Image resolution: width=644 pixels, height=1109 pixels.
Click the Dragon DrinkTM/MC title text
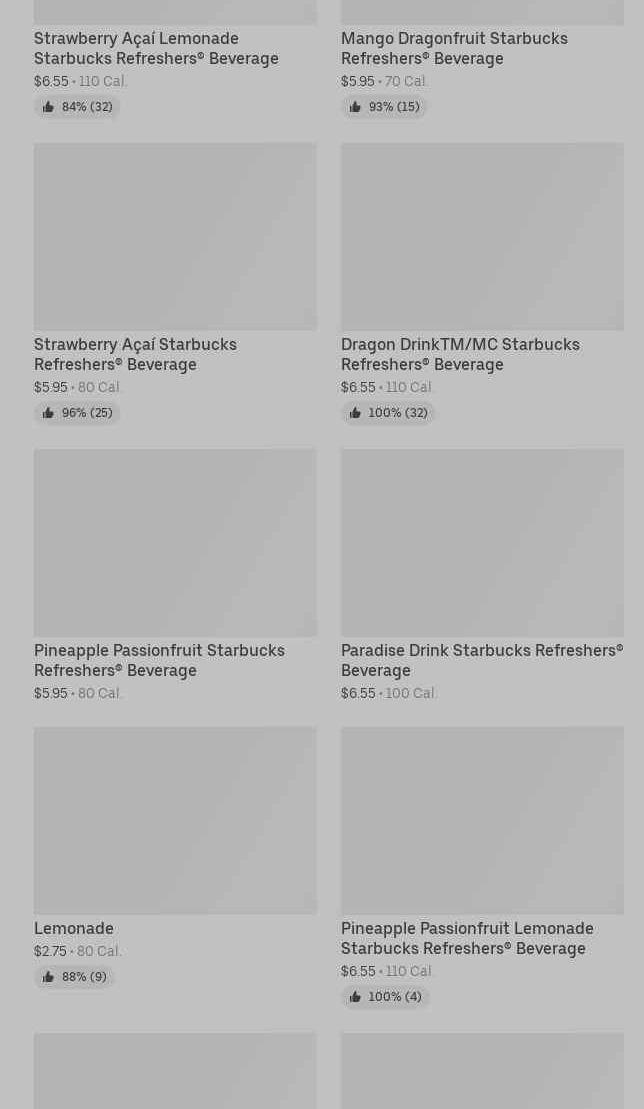460,354
